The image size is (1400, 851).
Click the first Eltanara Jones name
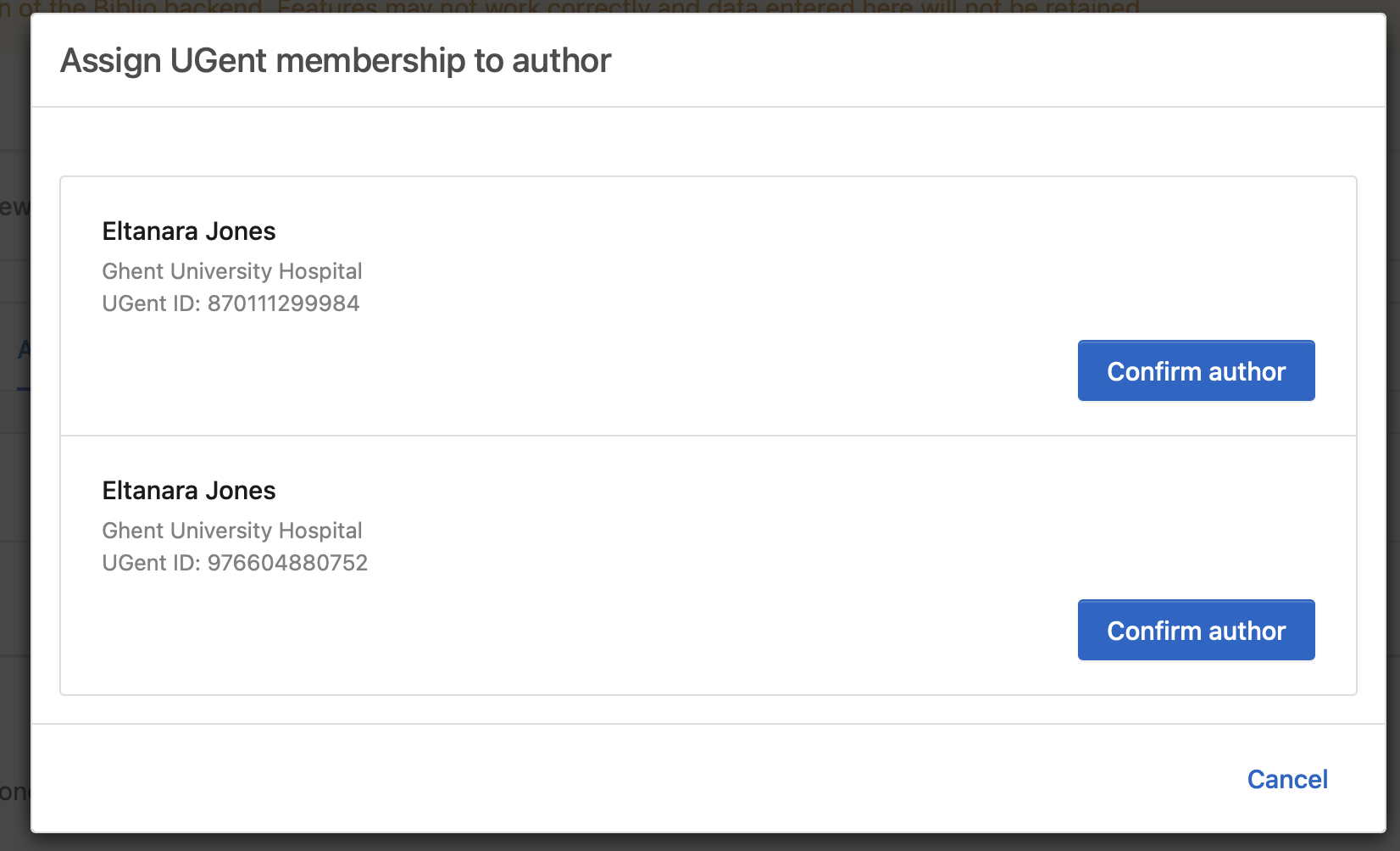[x=188, y=231]
